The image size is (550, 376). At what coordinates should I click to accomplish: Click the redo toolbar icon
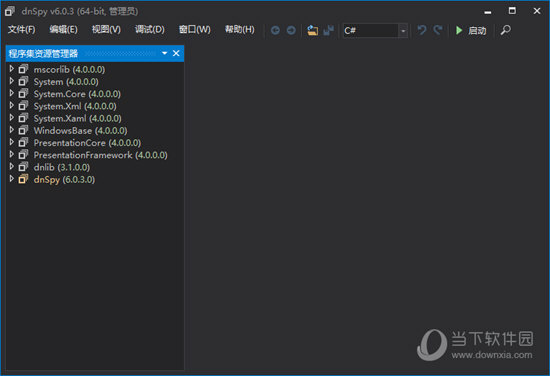click(437, 30)
